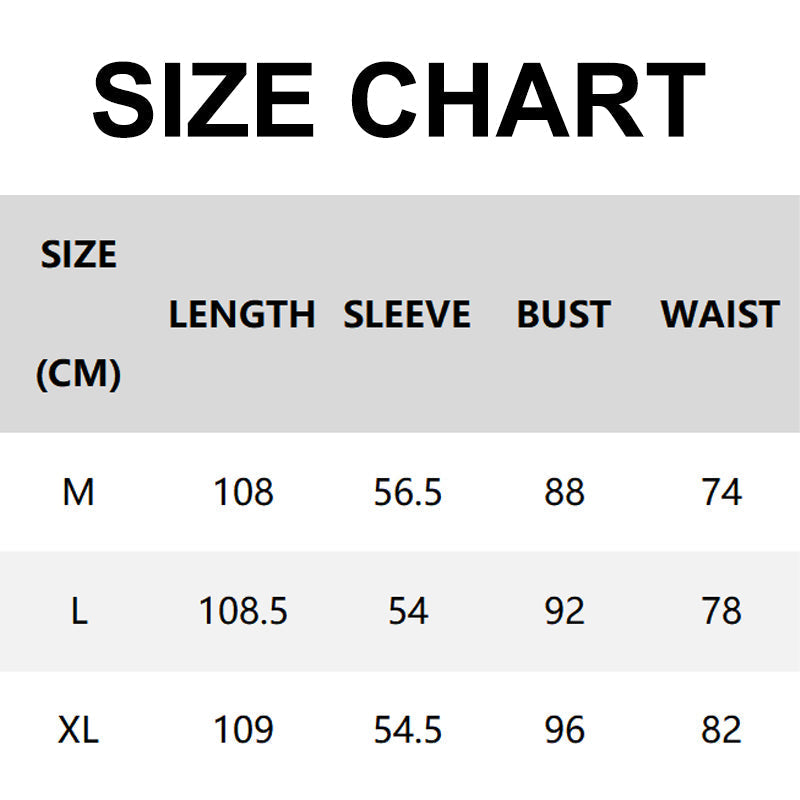
Task: Click the SIZE (CM) column header
Action: click(x=78, y=314)
